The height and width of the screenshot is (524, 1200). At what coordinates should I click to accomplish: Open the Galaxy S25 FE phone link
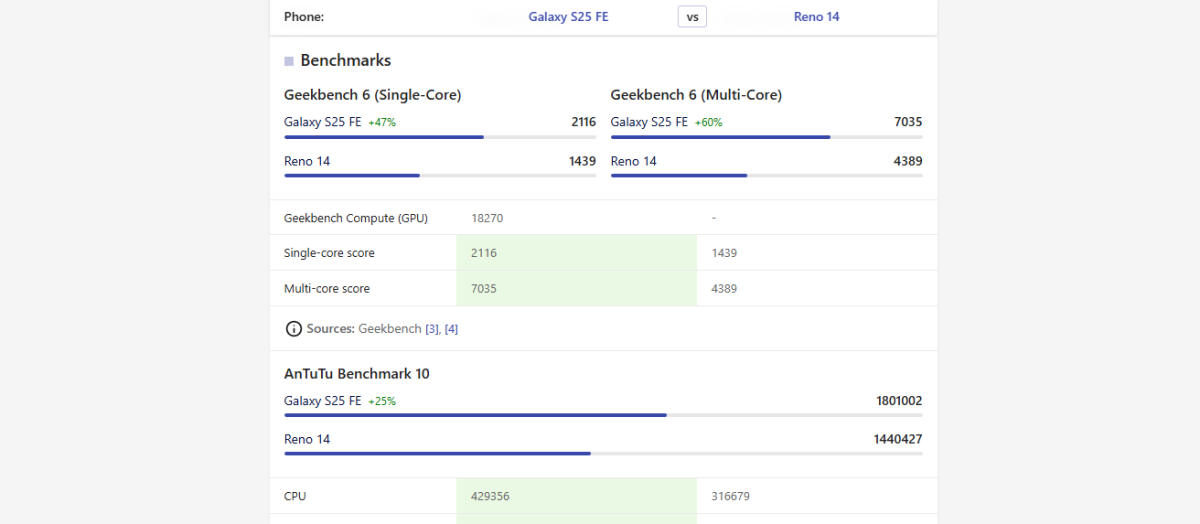coord(568,17)
